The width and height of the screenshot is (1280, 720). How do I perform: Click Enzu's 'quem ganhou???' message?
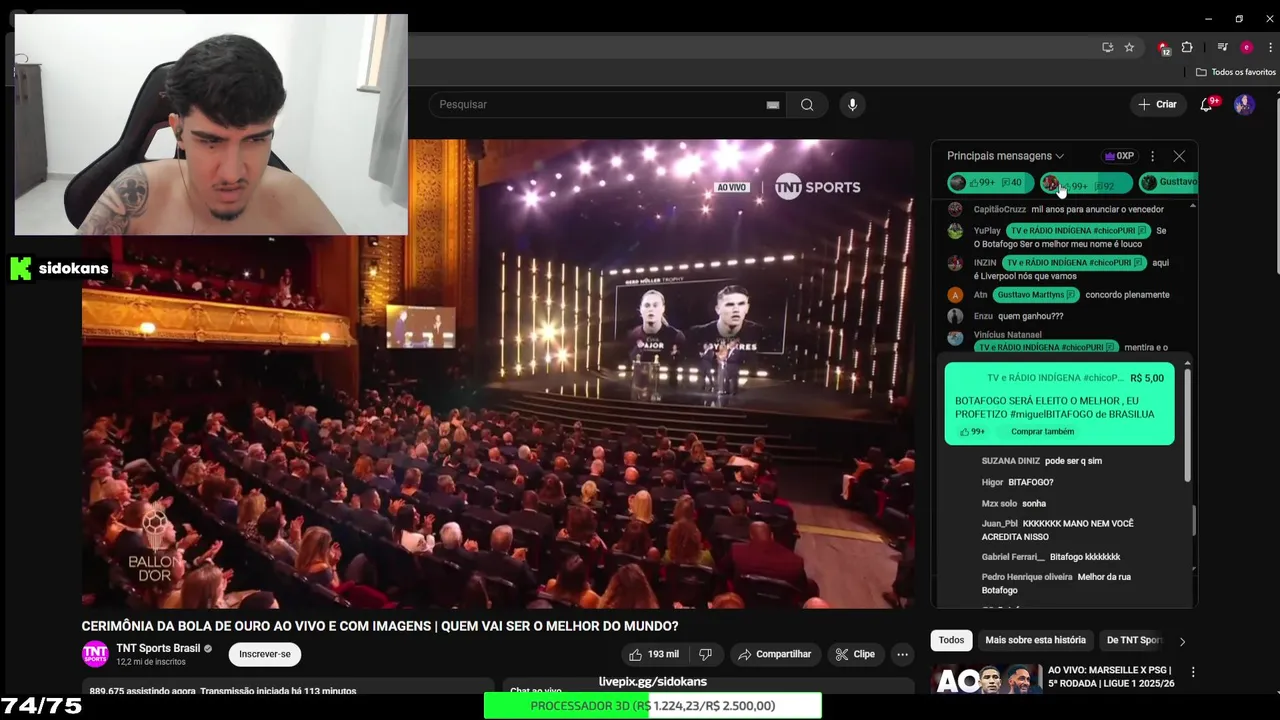click(x=1030, y=316)
